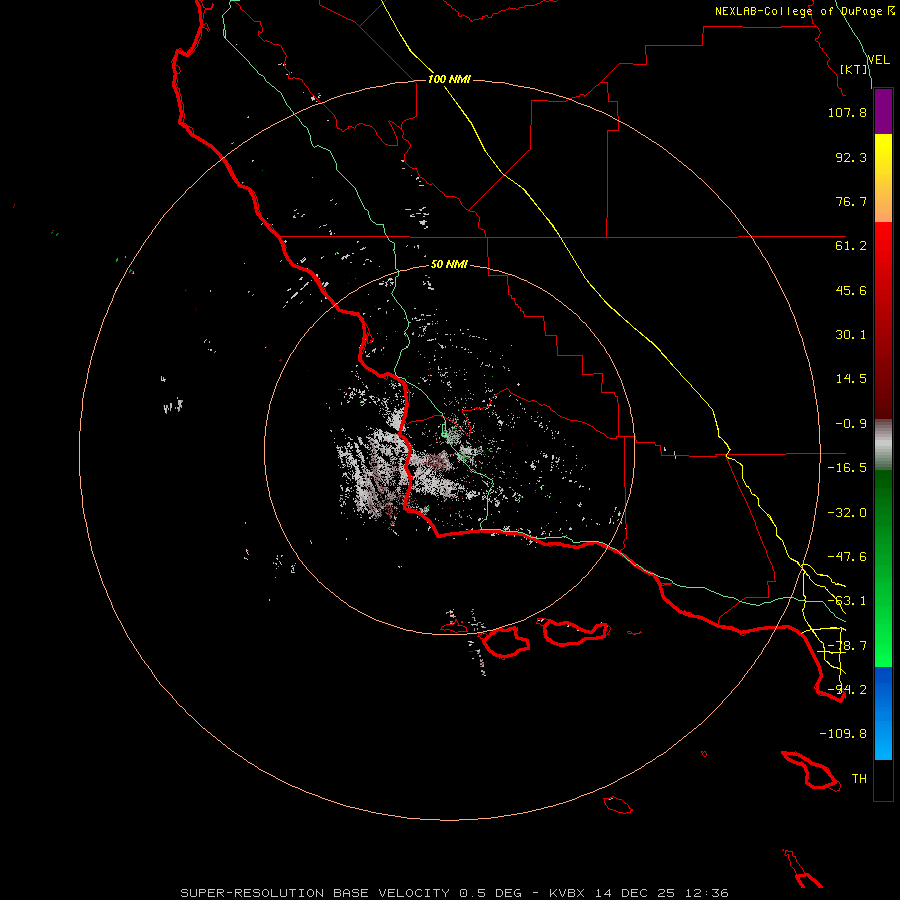The width and height of the screenshot is (900, 900).
Task: Click the -47.6 scale value
Action: tap(847, 557)
